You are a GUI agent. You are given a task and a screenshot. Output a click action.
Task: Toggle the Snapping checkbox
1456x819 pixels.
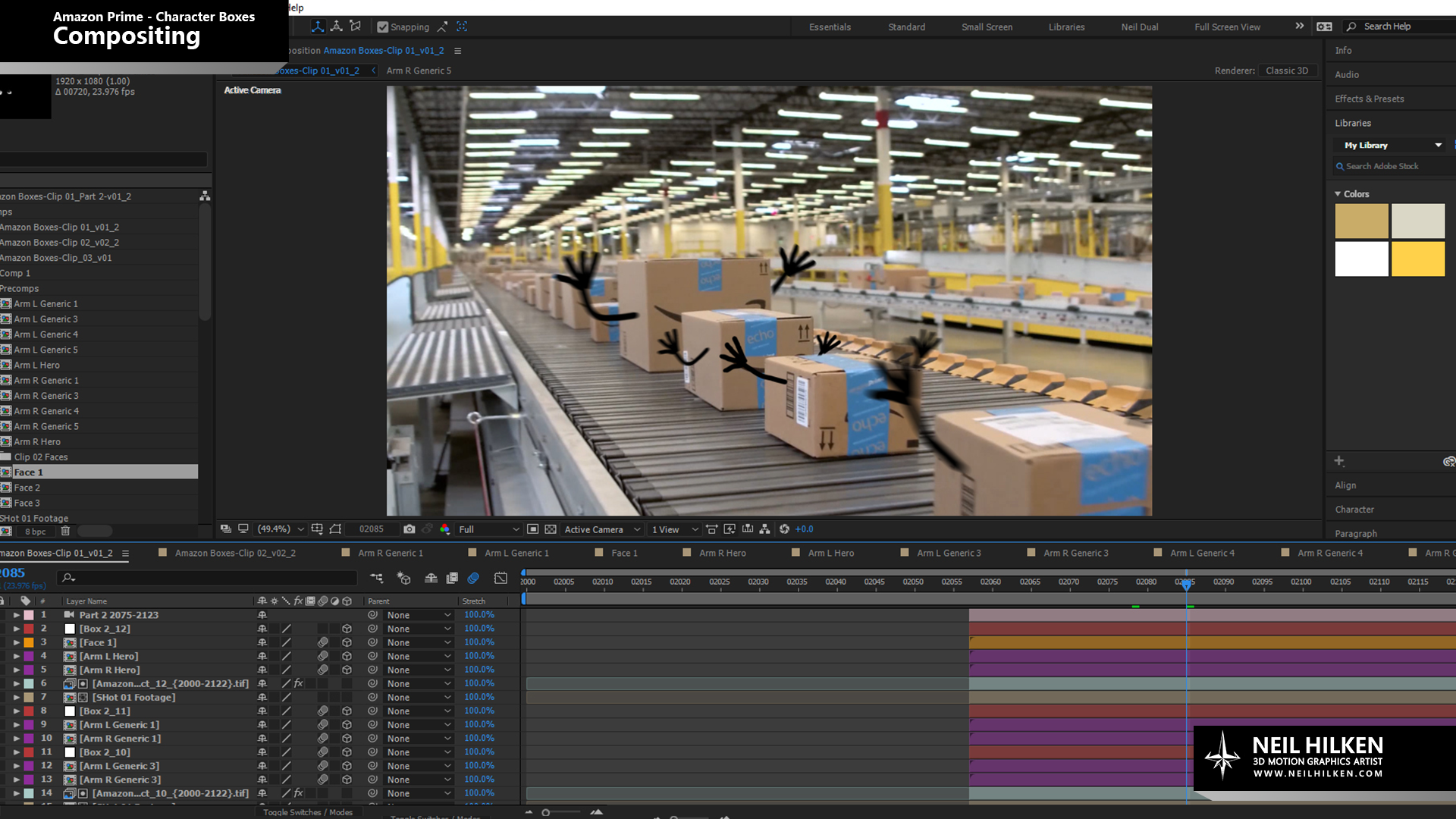pos(383,27)
